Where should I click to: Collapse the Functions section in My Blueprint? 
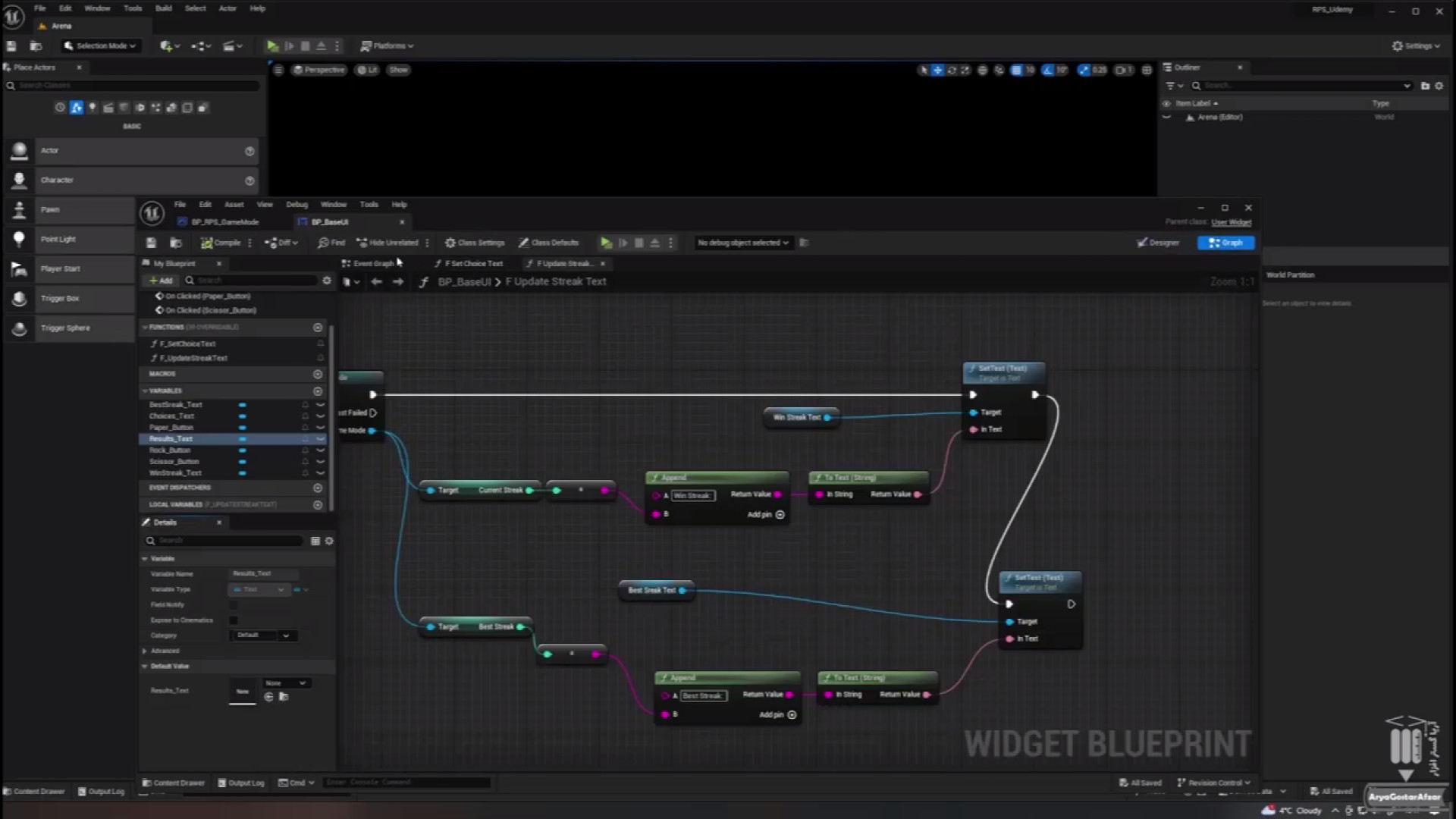pyautogui.click(x=145, y=328)
